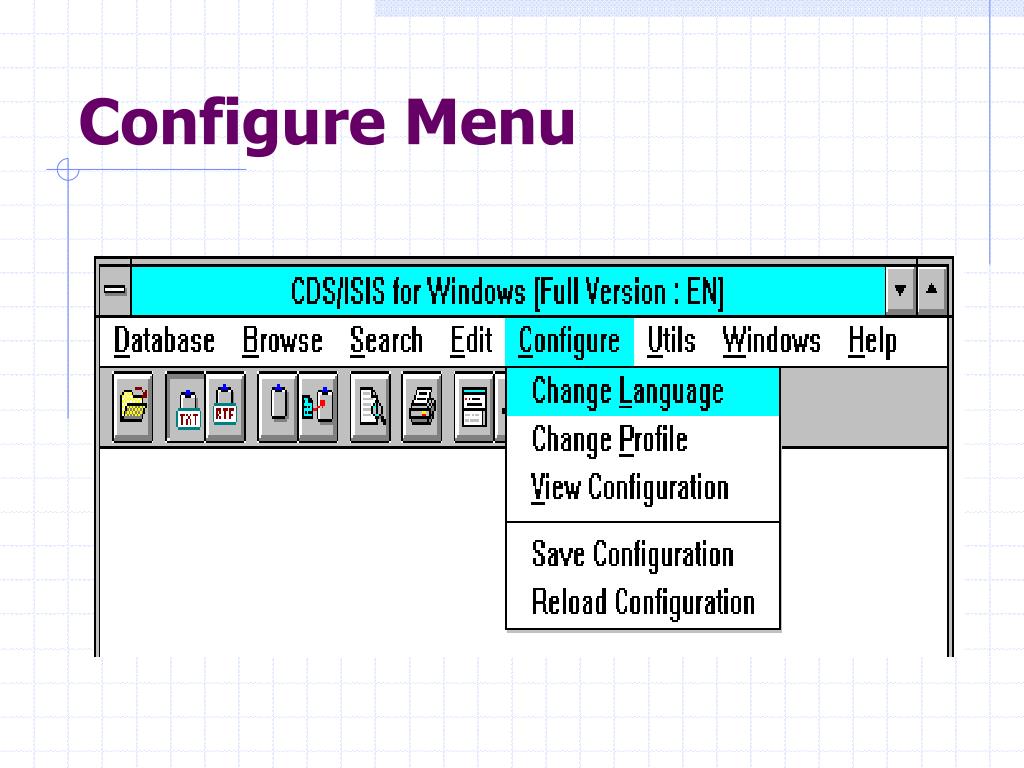The image size is (1024, 768).
Task: Click the printer toolbar icon
Action: pyautogui.click(x=422, y=407)
